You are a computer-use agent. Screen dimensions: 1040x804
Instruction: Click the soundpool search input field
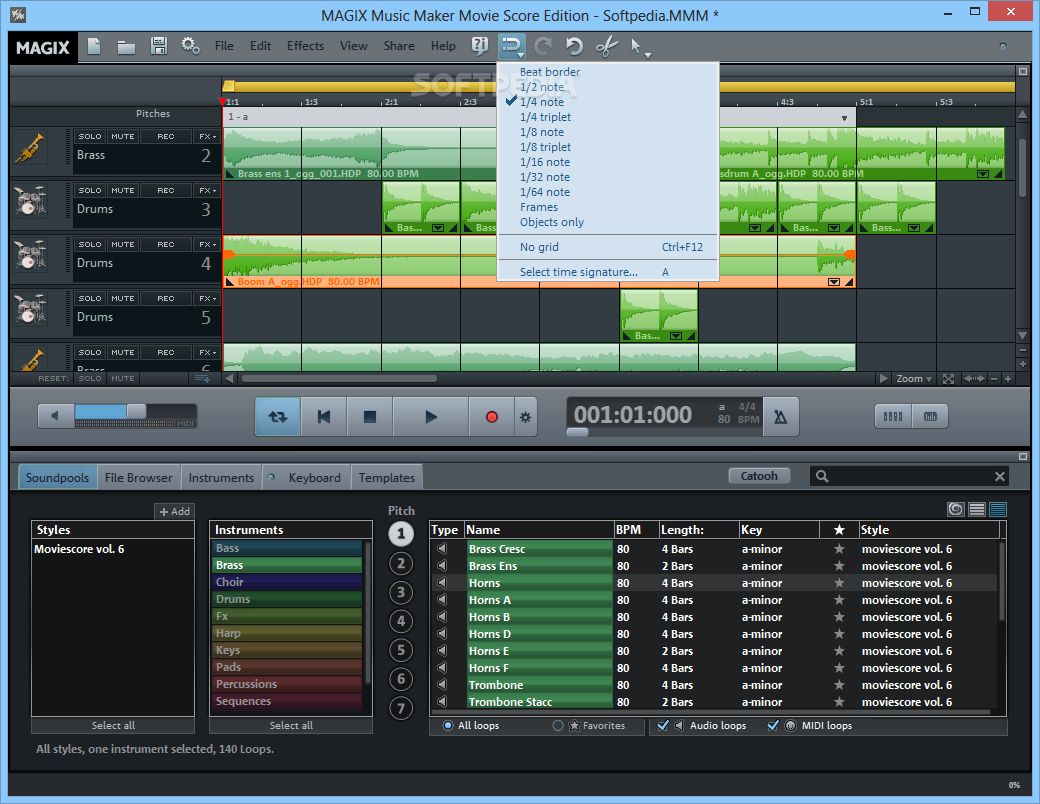pyautogui.click(x=909, y=476)
